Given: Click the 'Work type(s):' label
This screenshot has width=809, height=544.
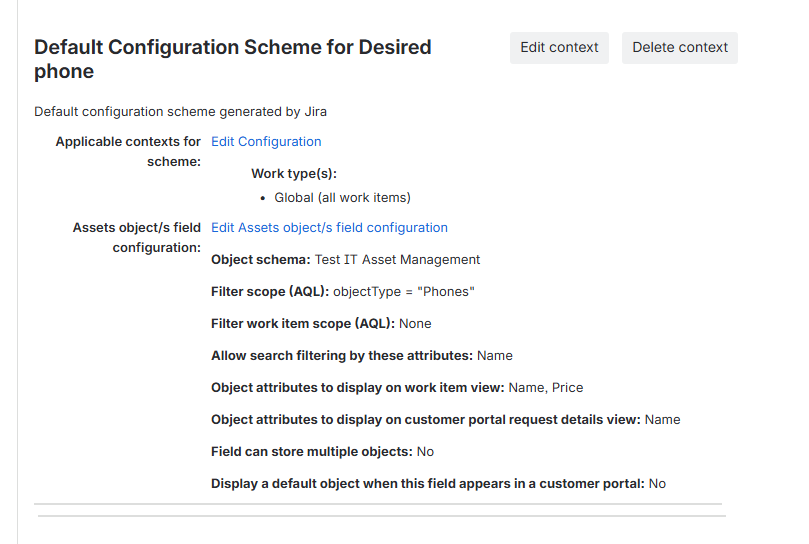Looking at the screenshot, I should [x=294, y=173].
